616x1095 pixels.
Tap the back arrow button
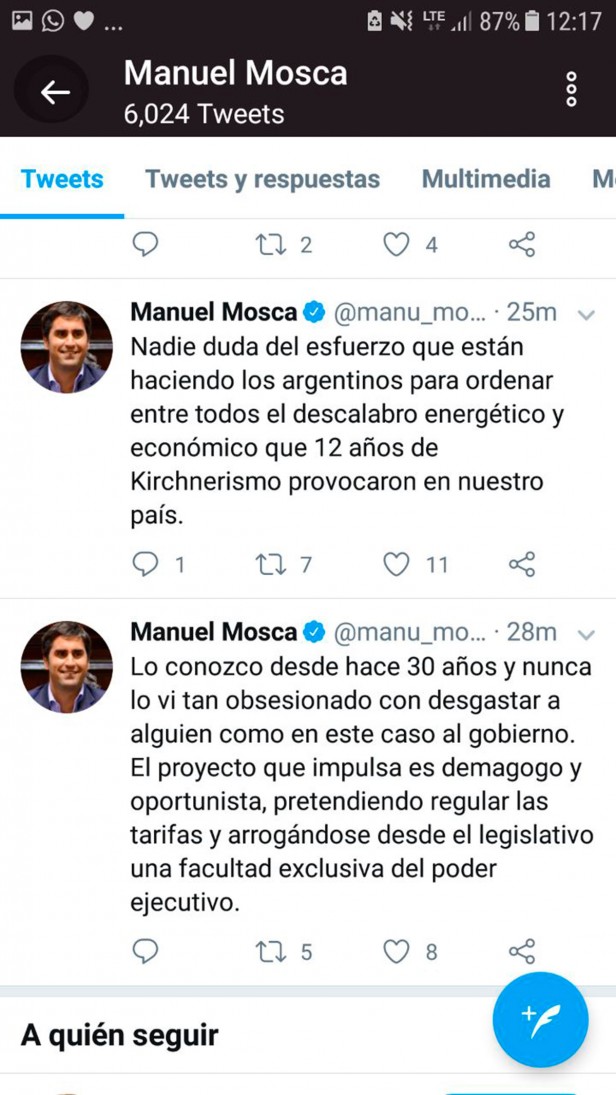point(54,91)
